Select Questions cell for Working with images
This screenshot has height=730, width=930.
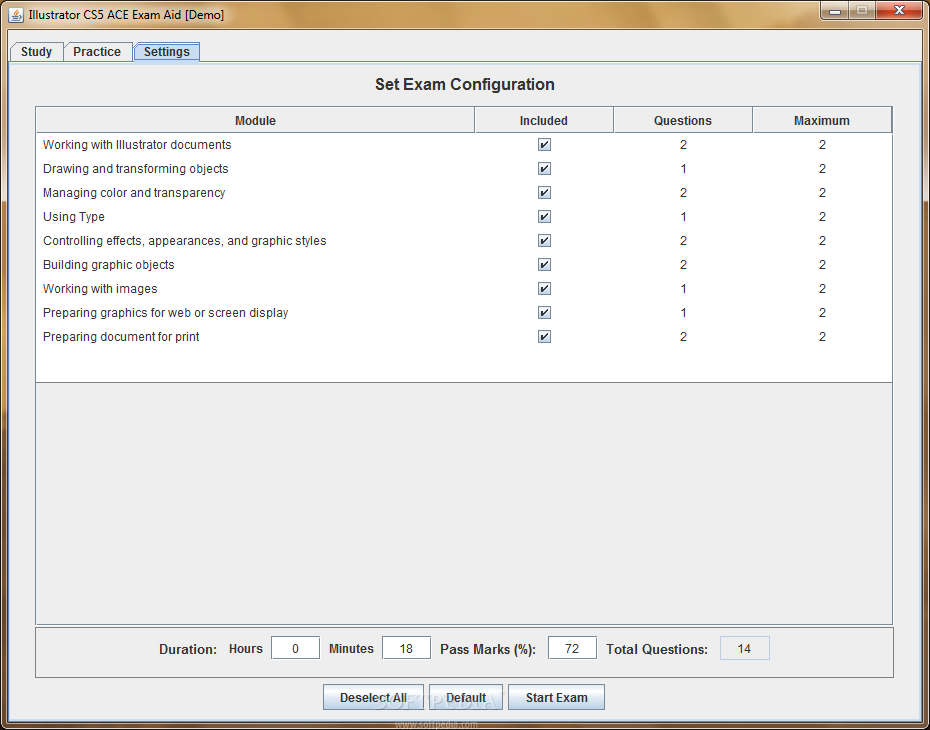683,289
